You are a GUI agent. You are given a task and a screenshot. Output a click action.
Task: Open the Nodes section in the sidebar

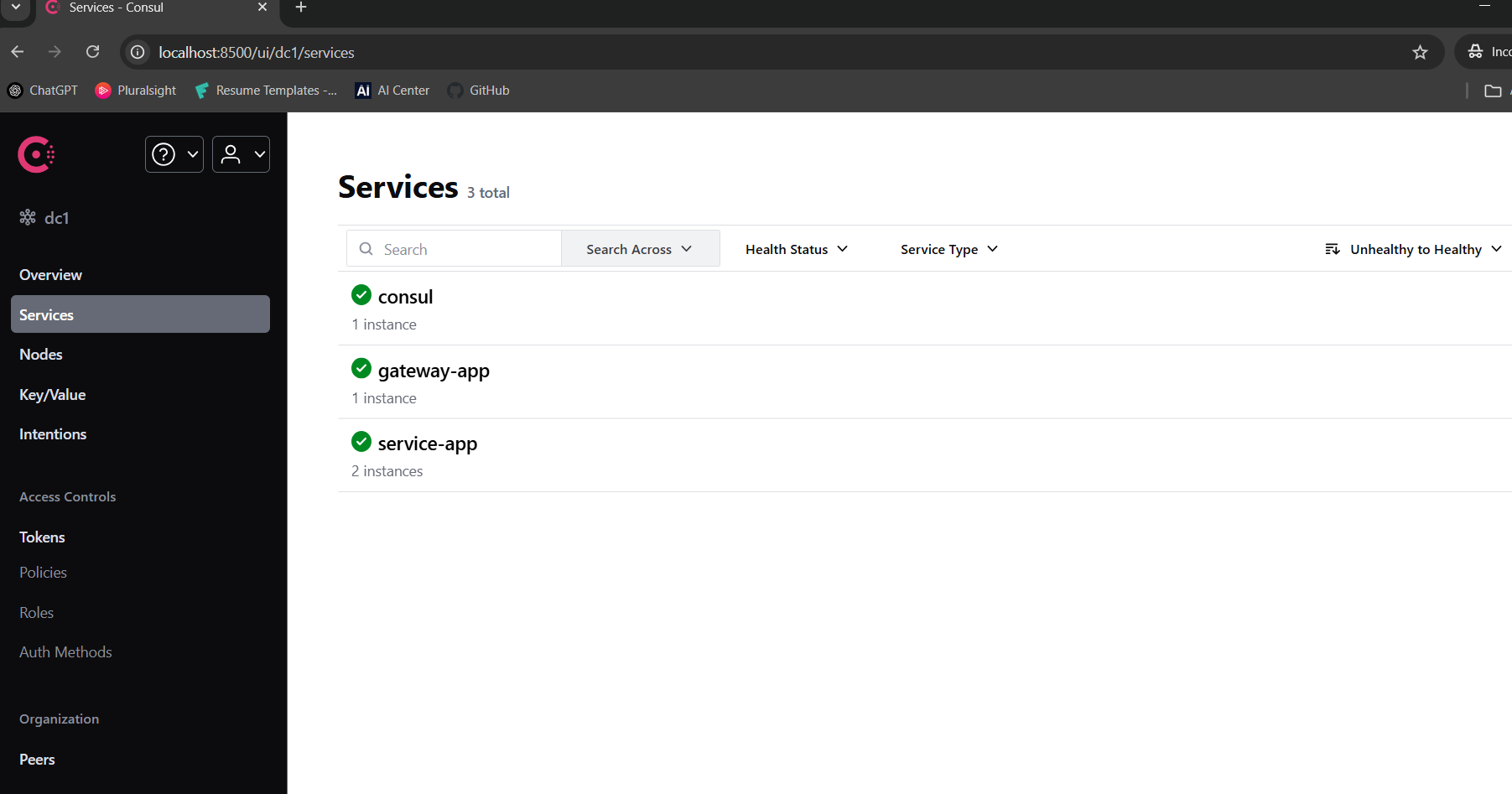(40, 354)
